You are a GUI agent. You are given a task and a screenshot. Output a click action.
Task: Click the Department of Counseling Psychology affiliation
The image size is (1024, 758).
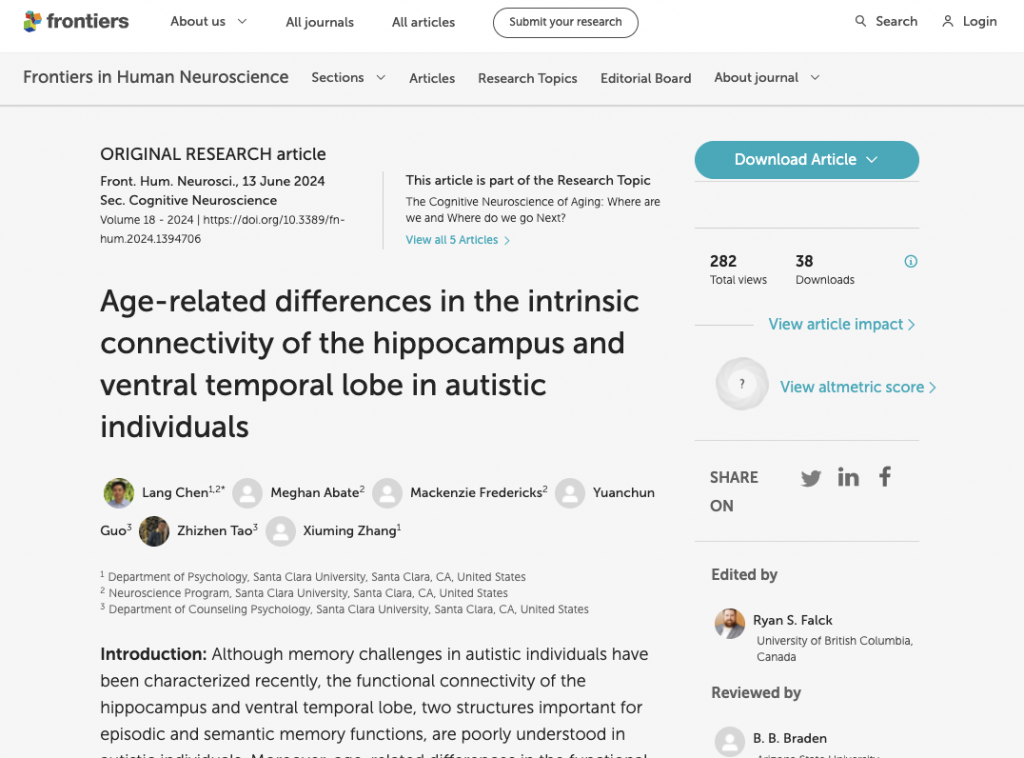pyautogui.click(x=344, y=609)
